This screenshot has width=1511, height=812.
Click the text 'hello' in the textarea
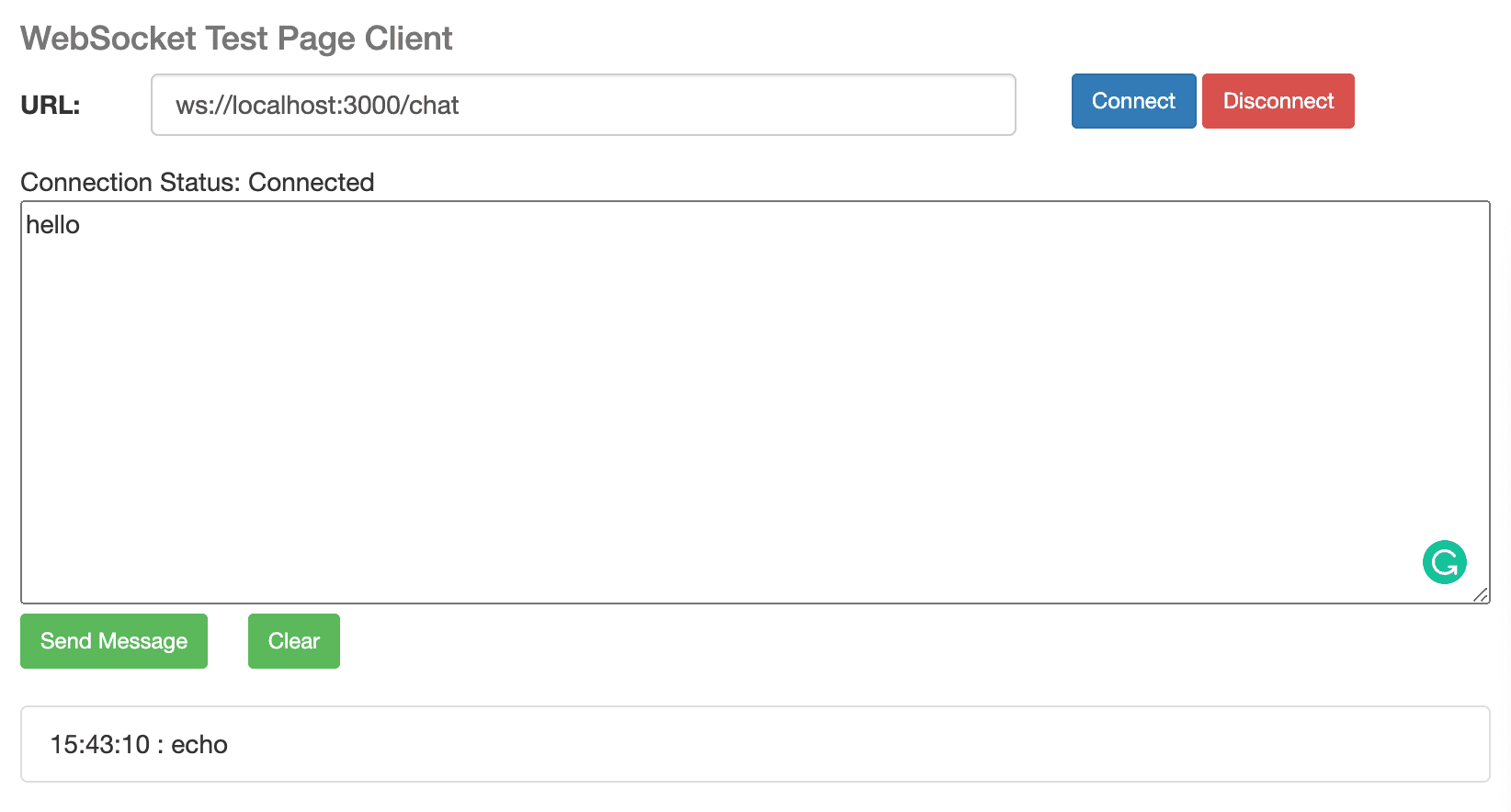point(53,224)
